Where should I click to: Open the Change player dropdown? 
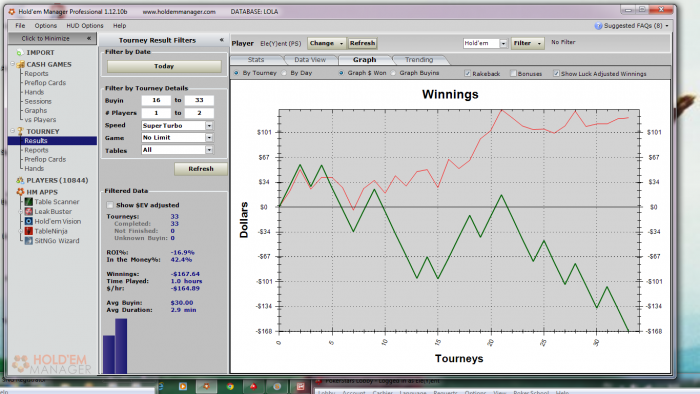click(326, 43)
